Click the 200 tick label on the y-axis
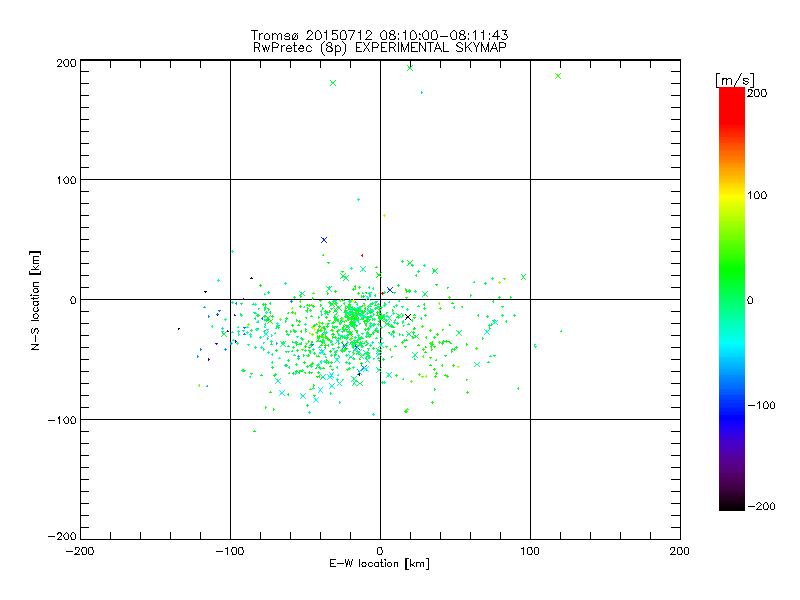 point(66,62)
